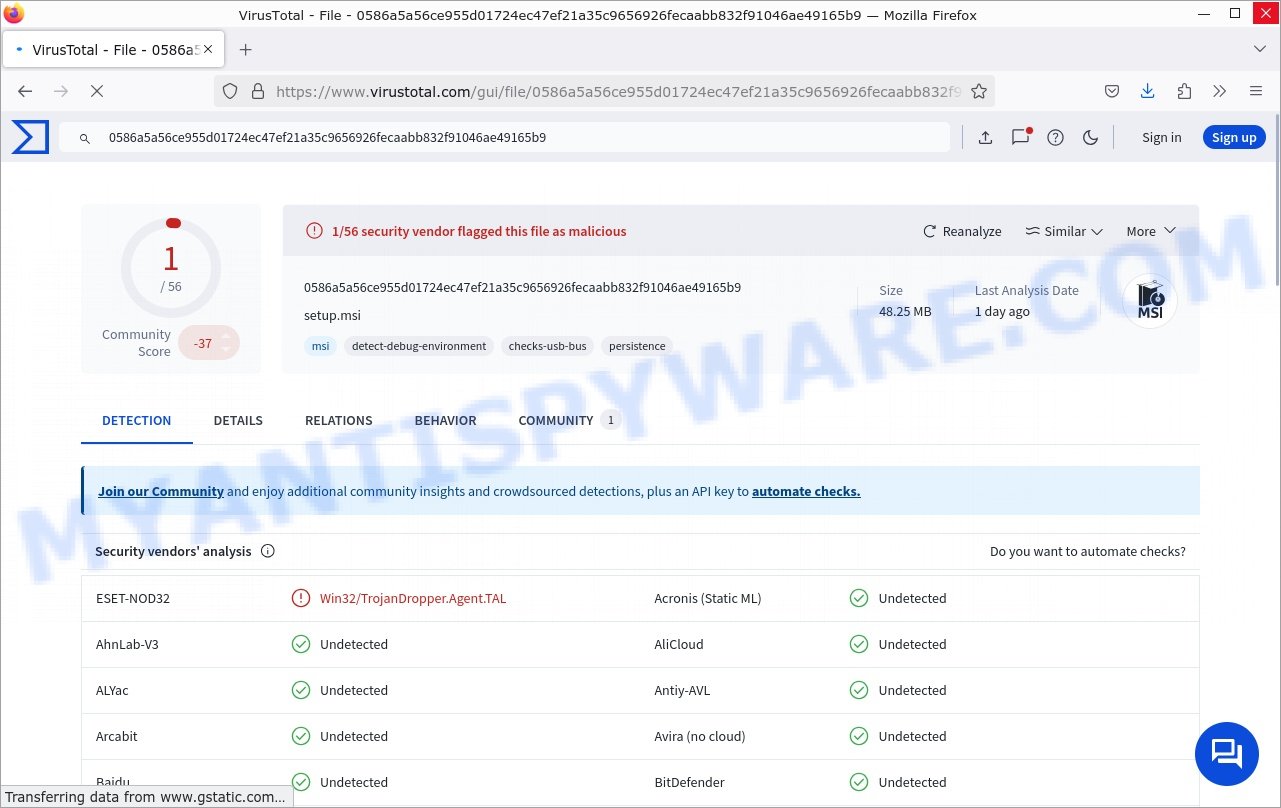Click the MSI file type icon
The width and height of the screenshot is (1281, 808).
click(1150, 300)
